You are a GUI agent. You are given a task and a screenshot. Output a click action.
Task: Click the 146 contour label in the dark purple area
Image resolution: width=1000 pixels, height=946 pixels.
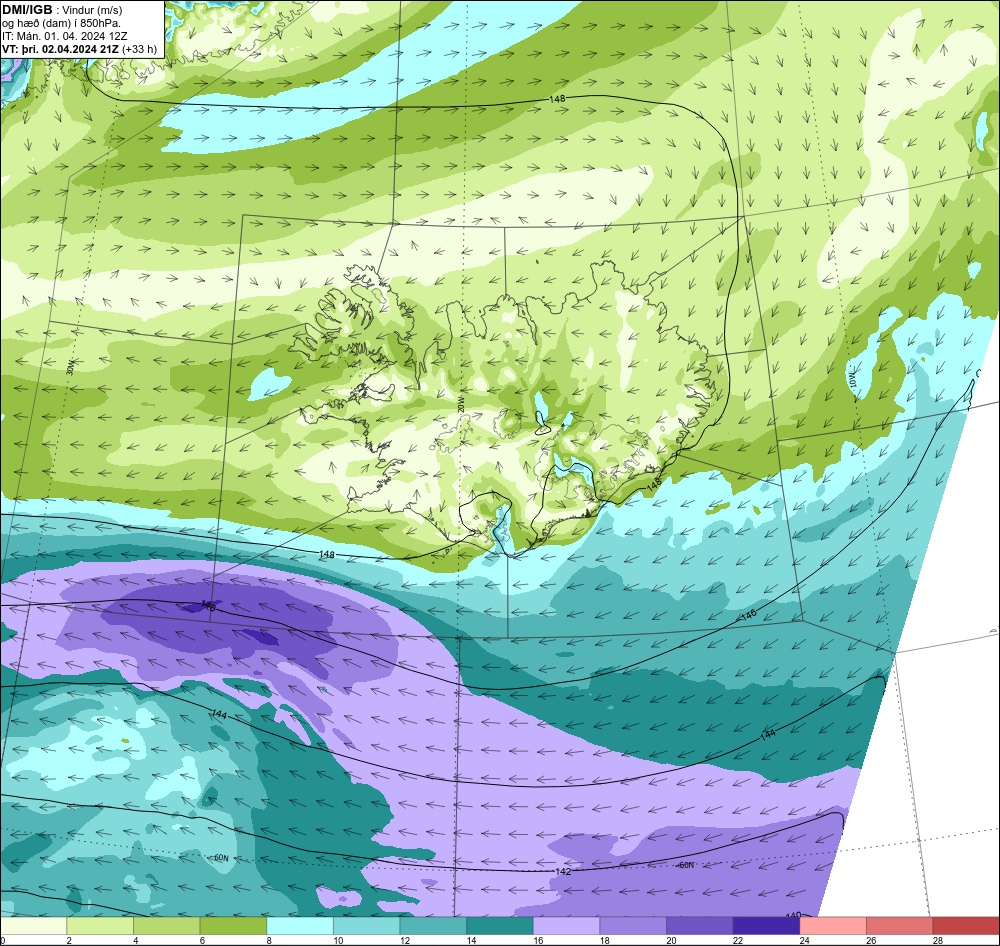click(x=209, y=605)
